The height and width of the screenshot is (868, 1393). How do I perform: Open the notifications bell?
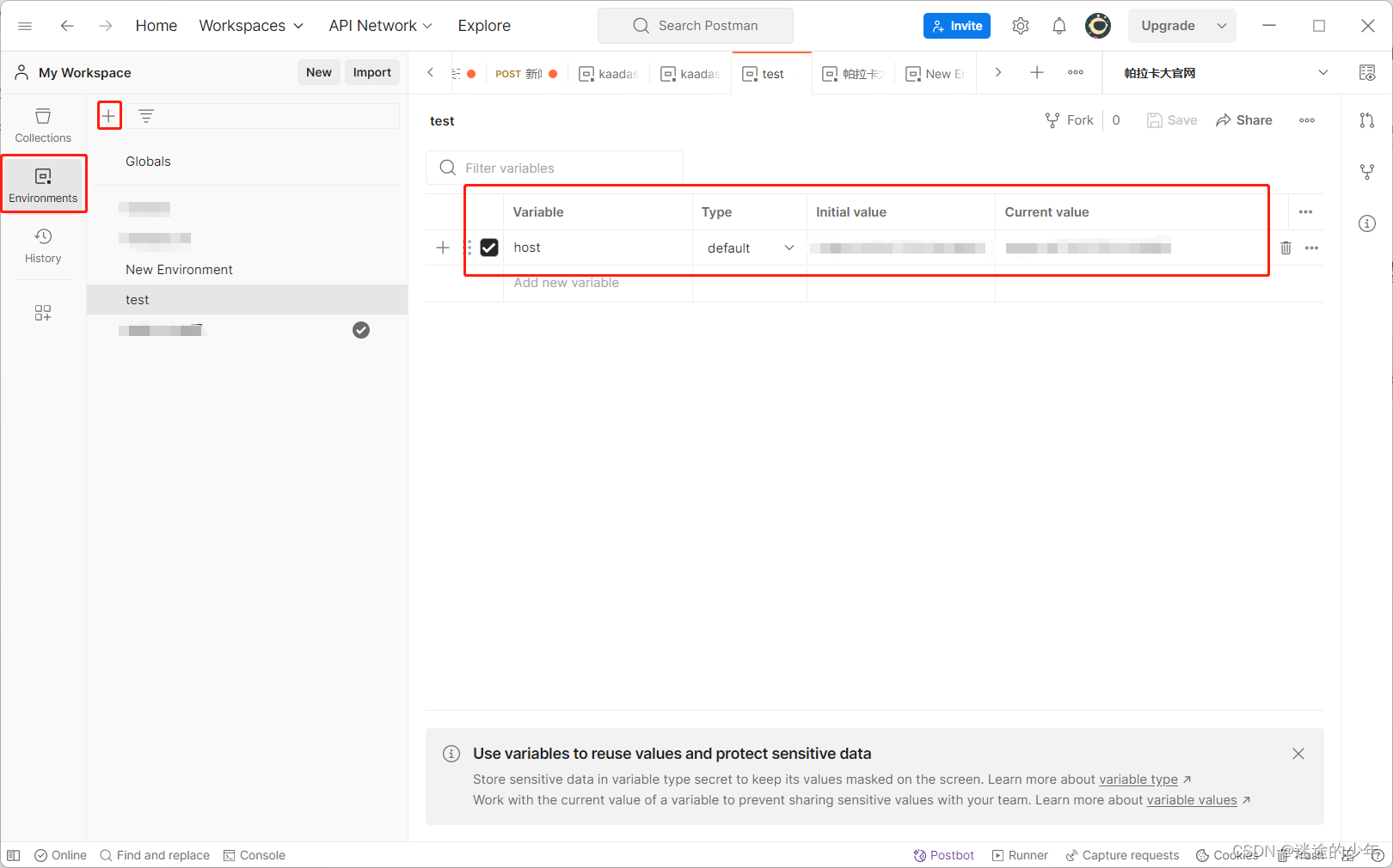(1059, 26)
